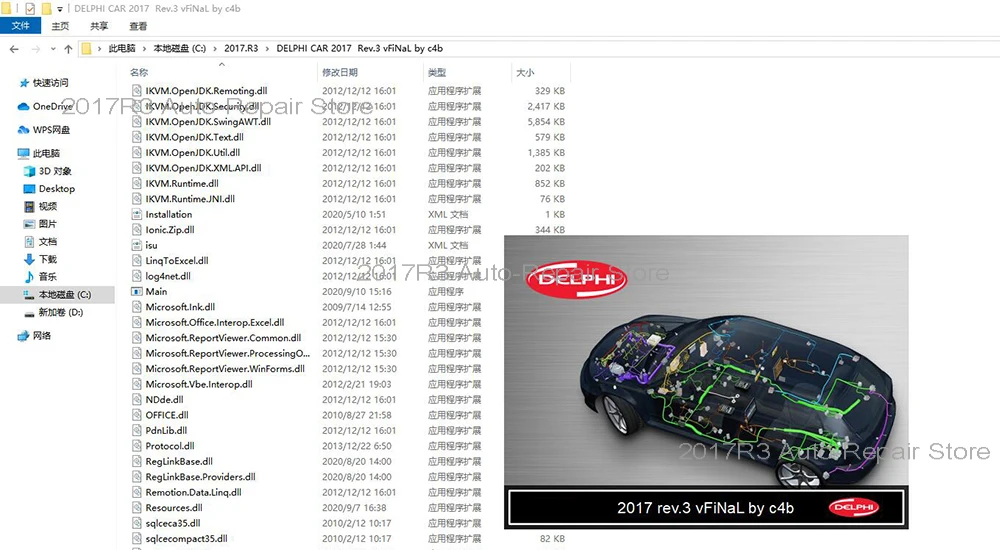1000x550 pixels.
Task: Click the isu XML file icon
Action: [x=136, y=245]
